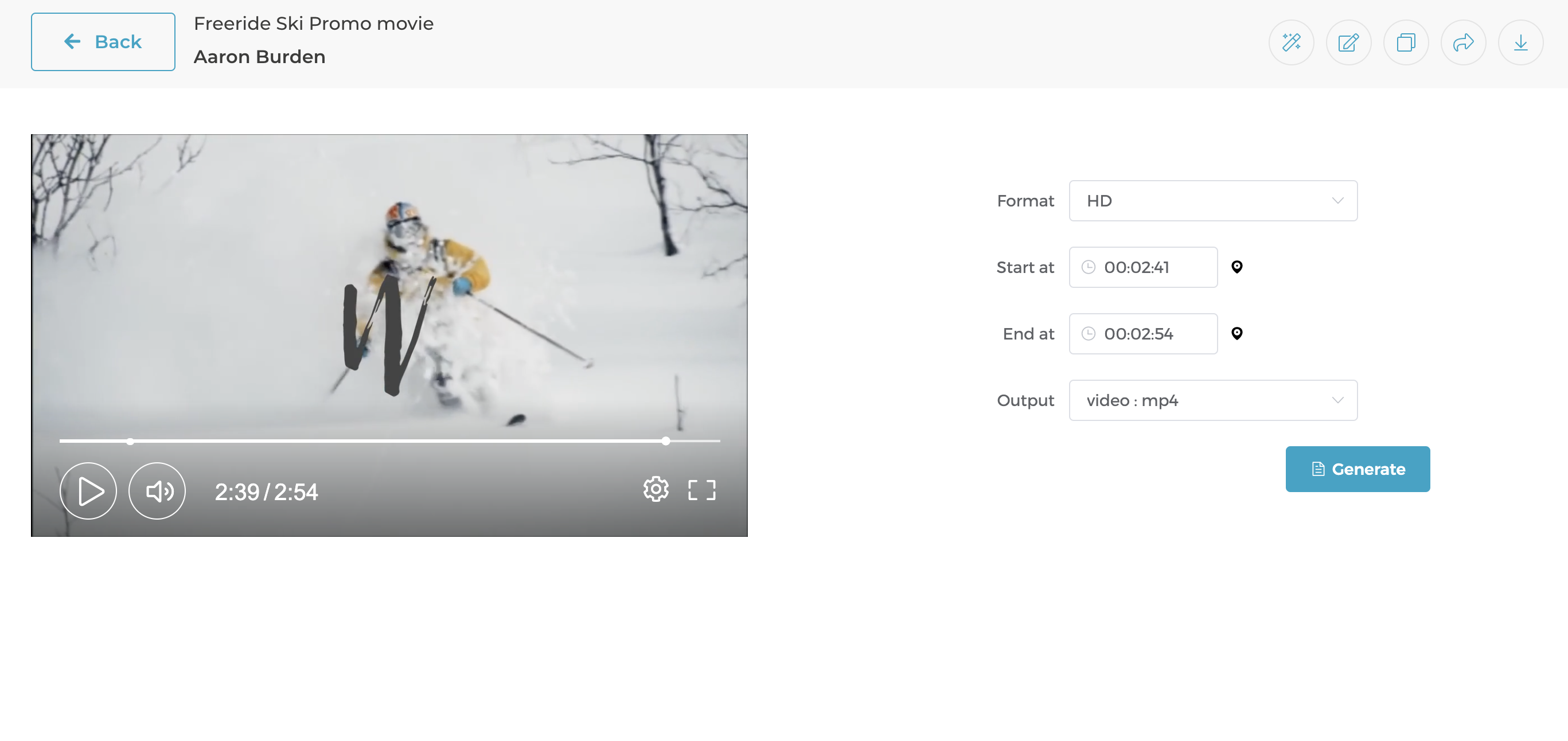Enter fullscreen video mode

point(701,490)
